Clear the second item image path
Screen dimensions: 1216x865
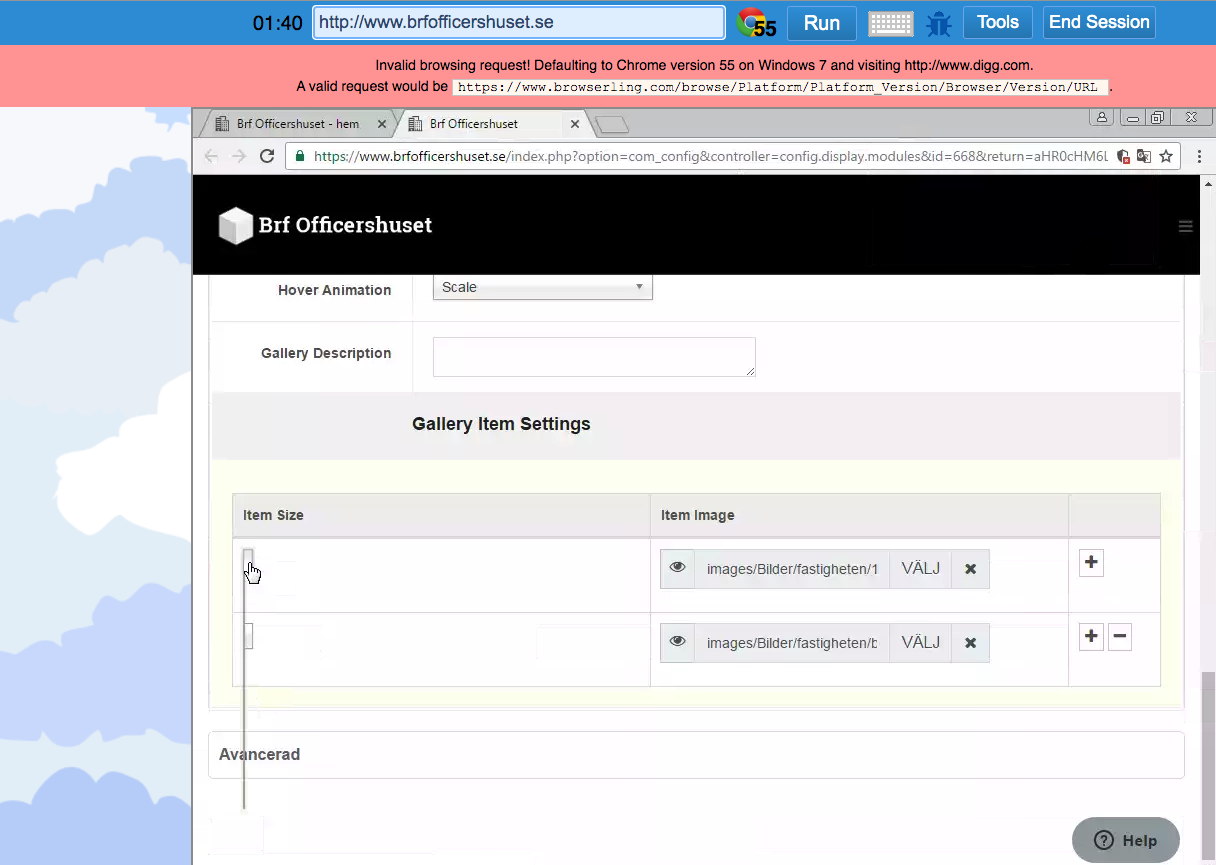tap(969, 643)
